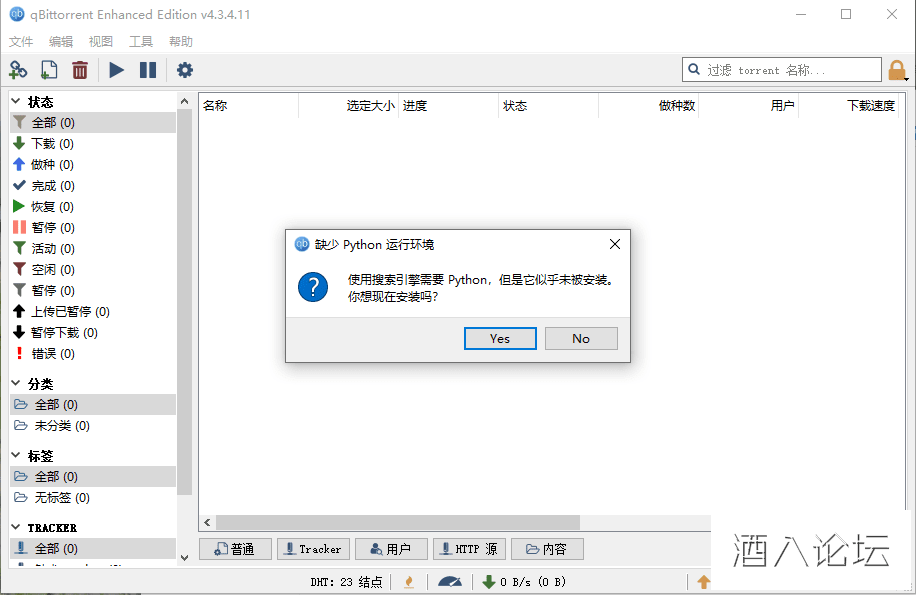The image size is (916, 595).
Task: Click the add torrent file icon
Action: point(49,70)
